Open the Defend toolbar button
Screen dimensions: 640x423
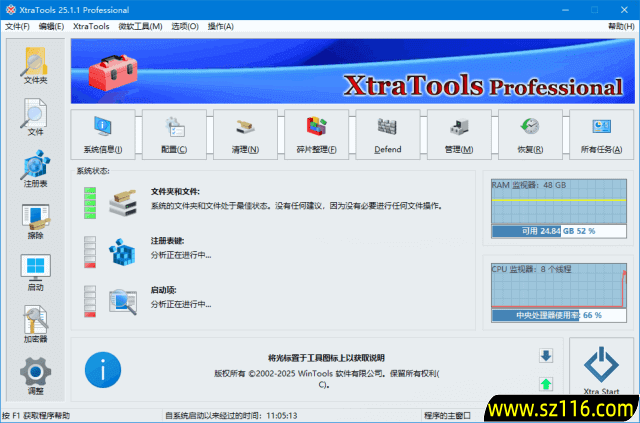[388, 134]
